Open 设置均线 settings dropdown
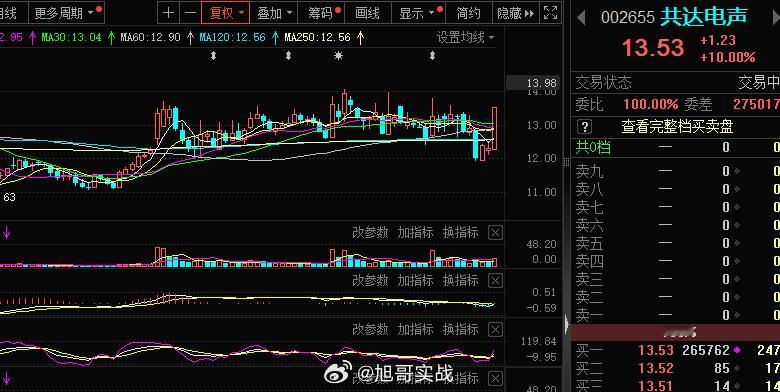Screen dimensions: 780x392 click(x=466, y=38)
